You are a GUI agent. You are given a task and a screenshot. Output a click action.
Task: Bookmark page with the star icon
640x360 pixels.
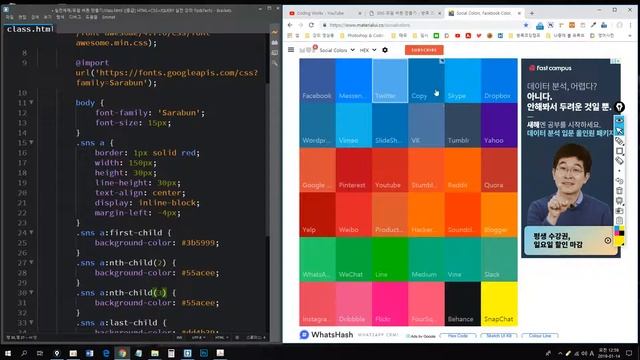pos(526,25)
